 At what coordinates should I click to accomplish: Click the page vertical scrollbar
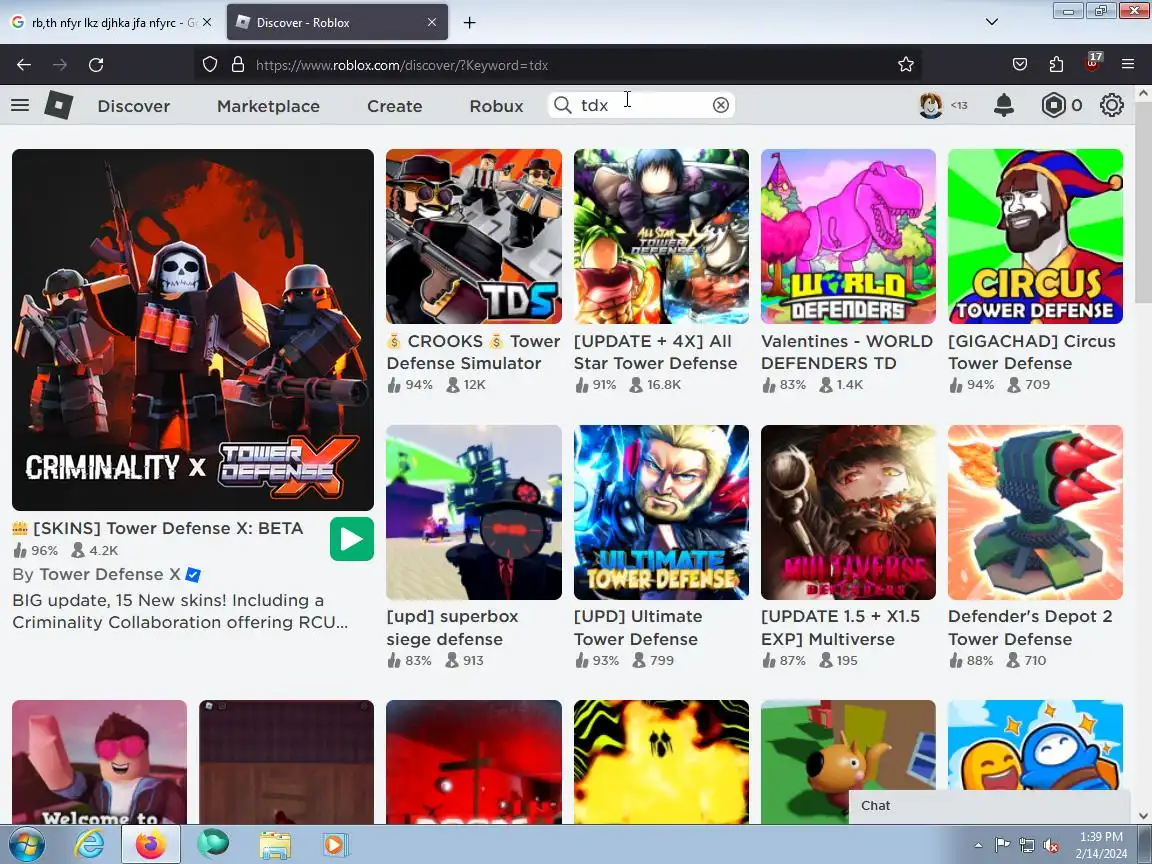point(1143,202)
